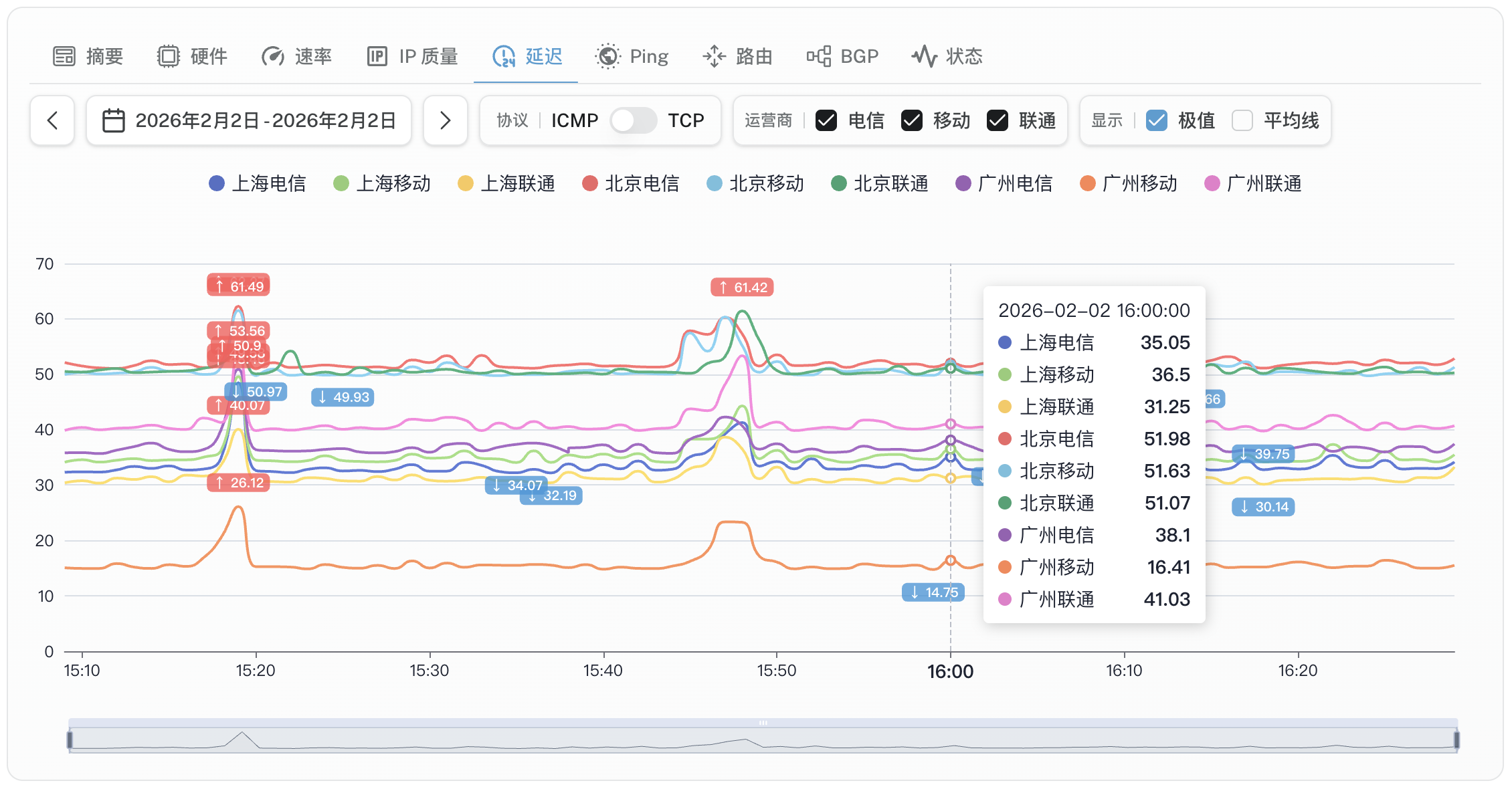Uncheck the 极值 extremes checkbox

pyautogui.click(x=1157, y=120)
